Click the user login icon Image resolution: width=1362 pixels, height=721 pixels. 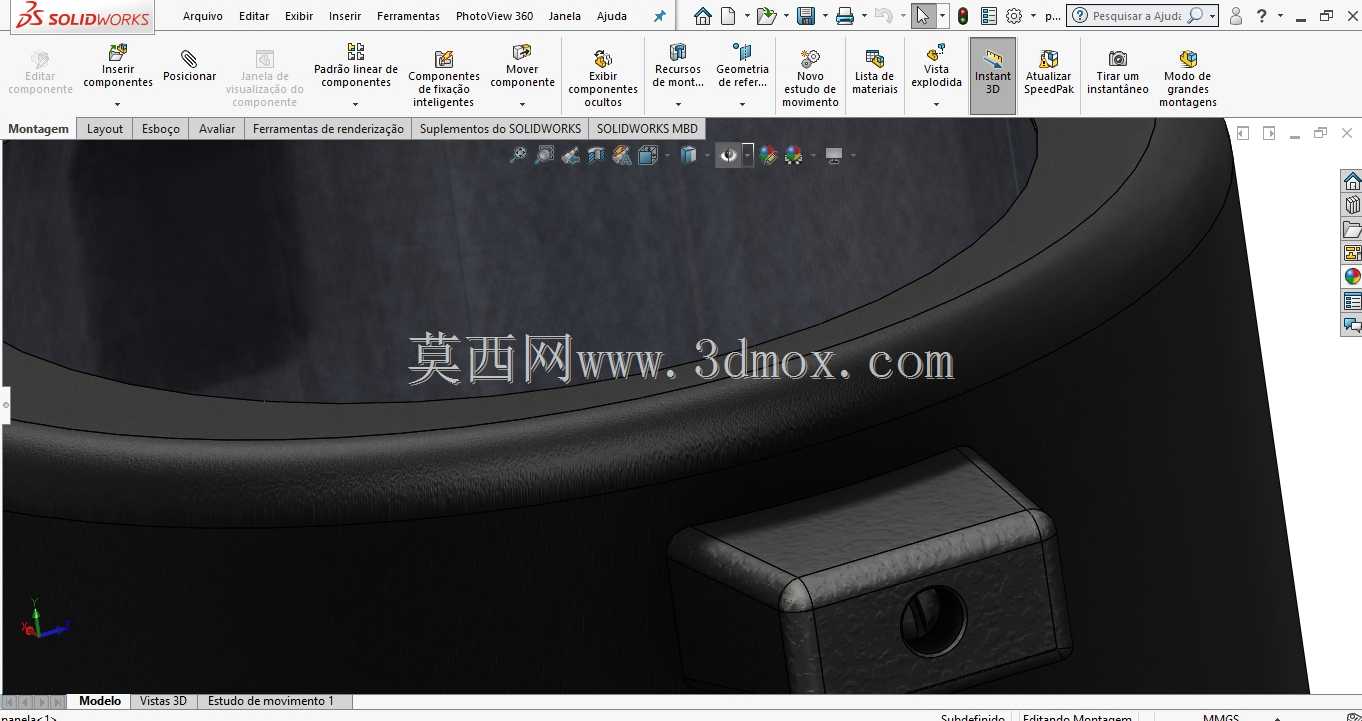tap(1236, 16)
